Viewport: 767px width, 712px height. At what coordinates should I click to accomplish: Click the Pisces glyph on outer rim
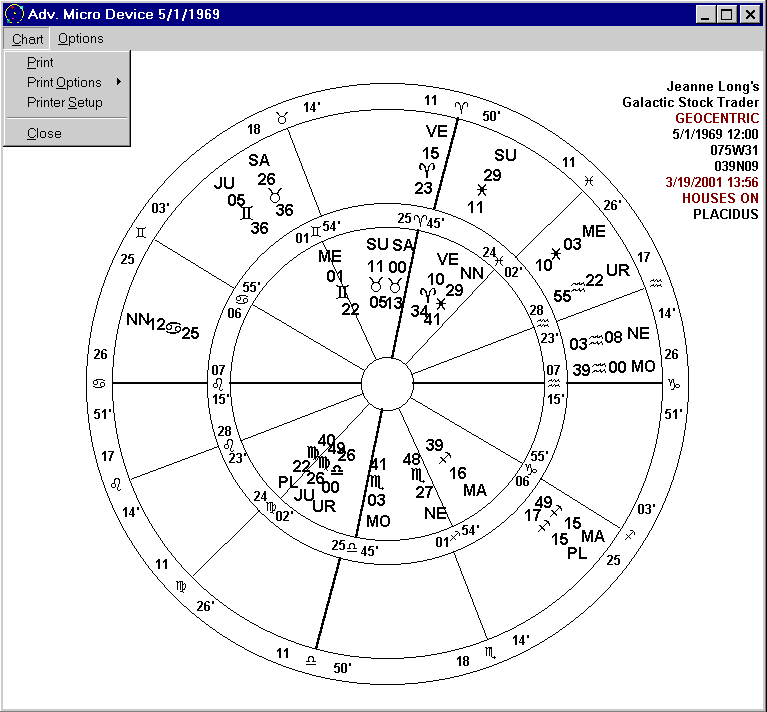pyautogui.click(x=589, y=181)
